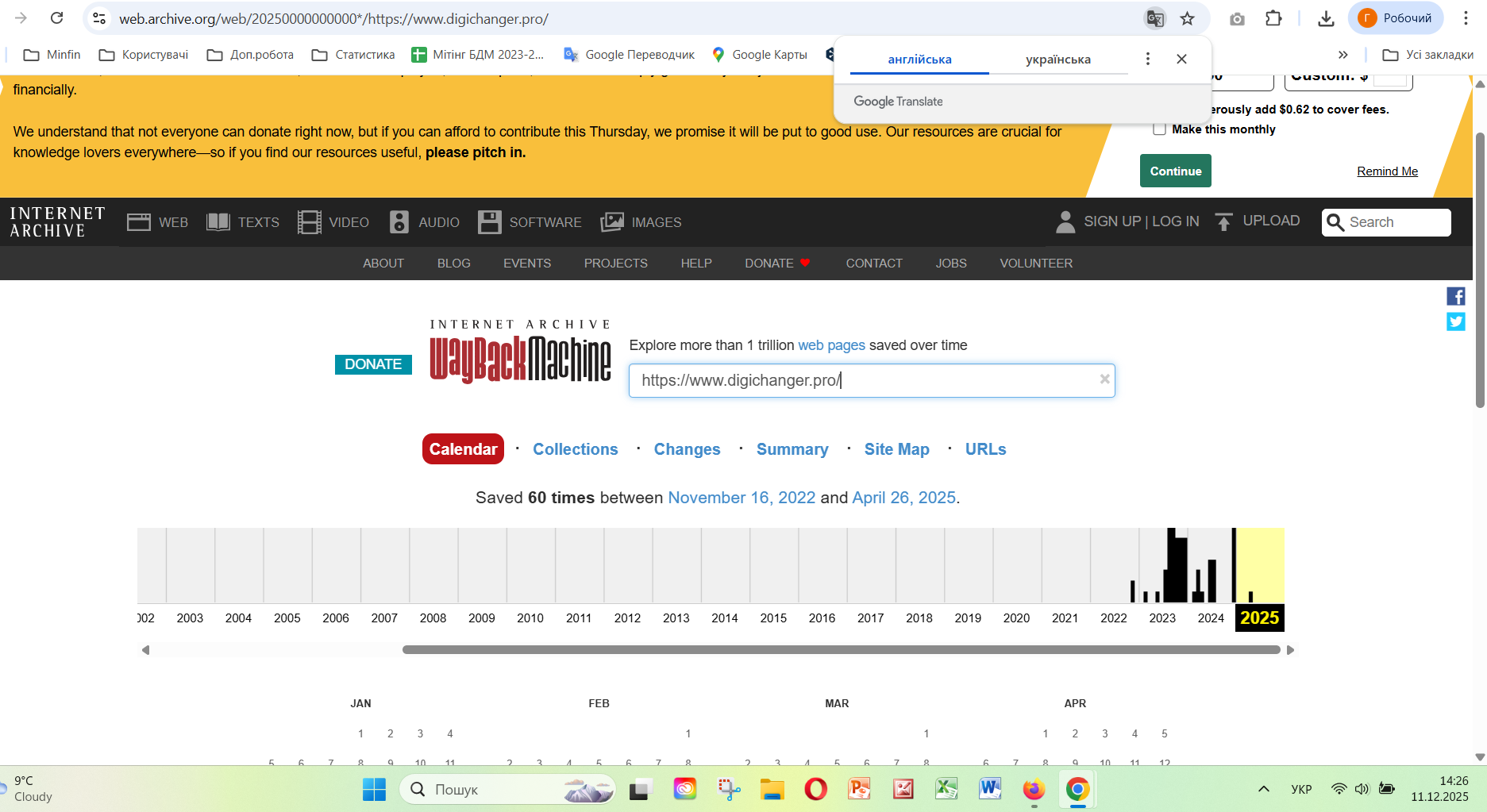Launch Excel from the taskbar
Image resolution: width=1487 pixels, height=812 pixels.
[x=946, y=789]
